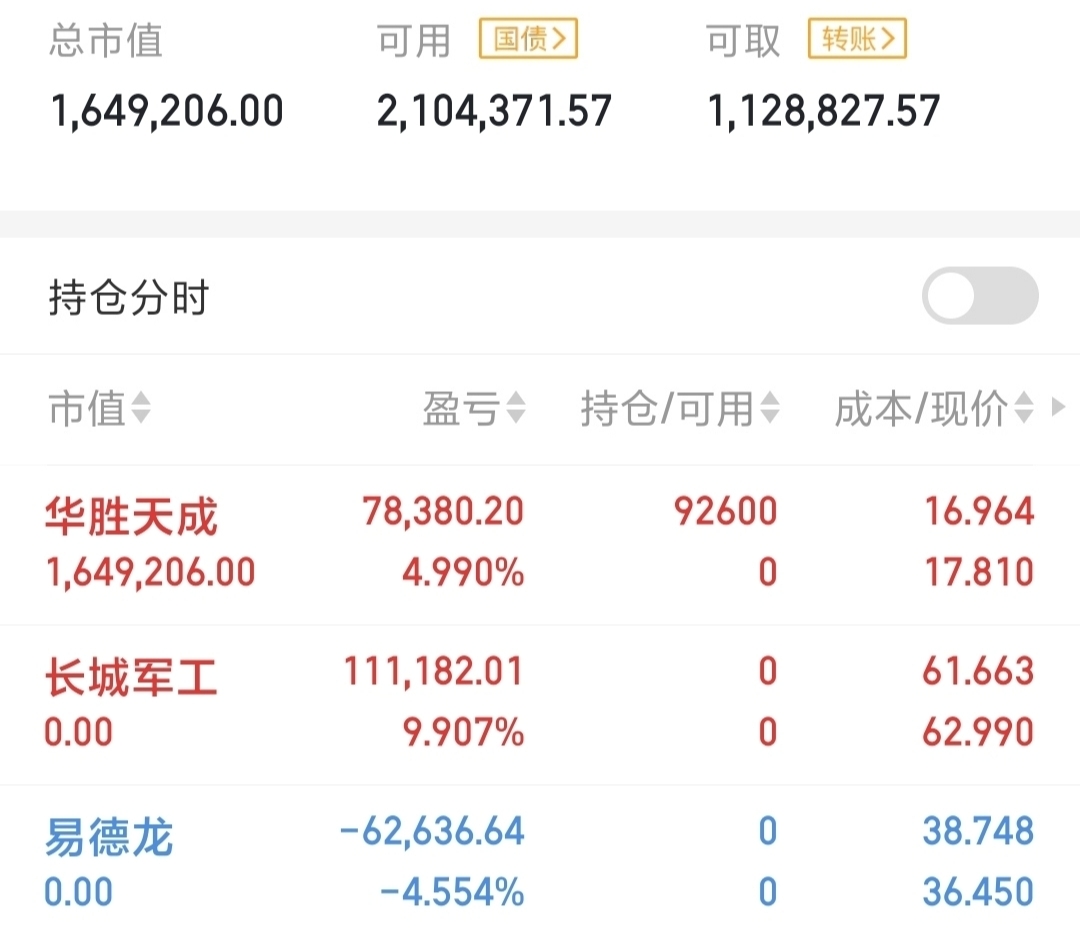Viewport: 1080px width, 929px height.
Task: Sort by 持仓/可用 column header
Action: click(680, 408)
